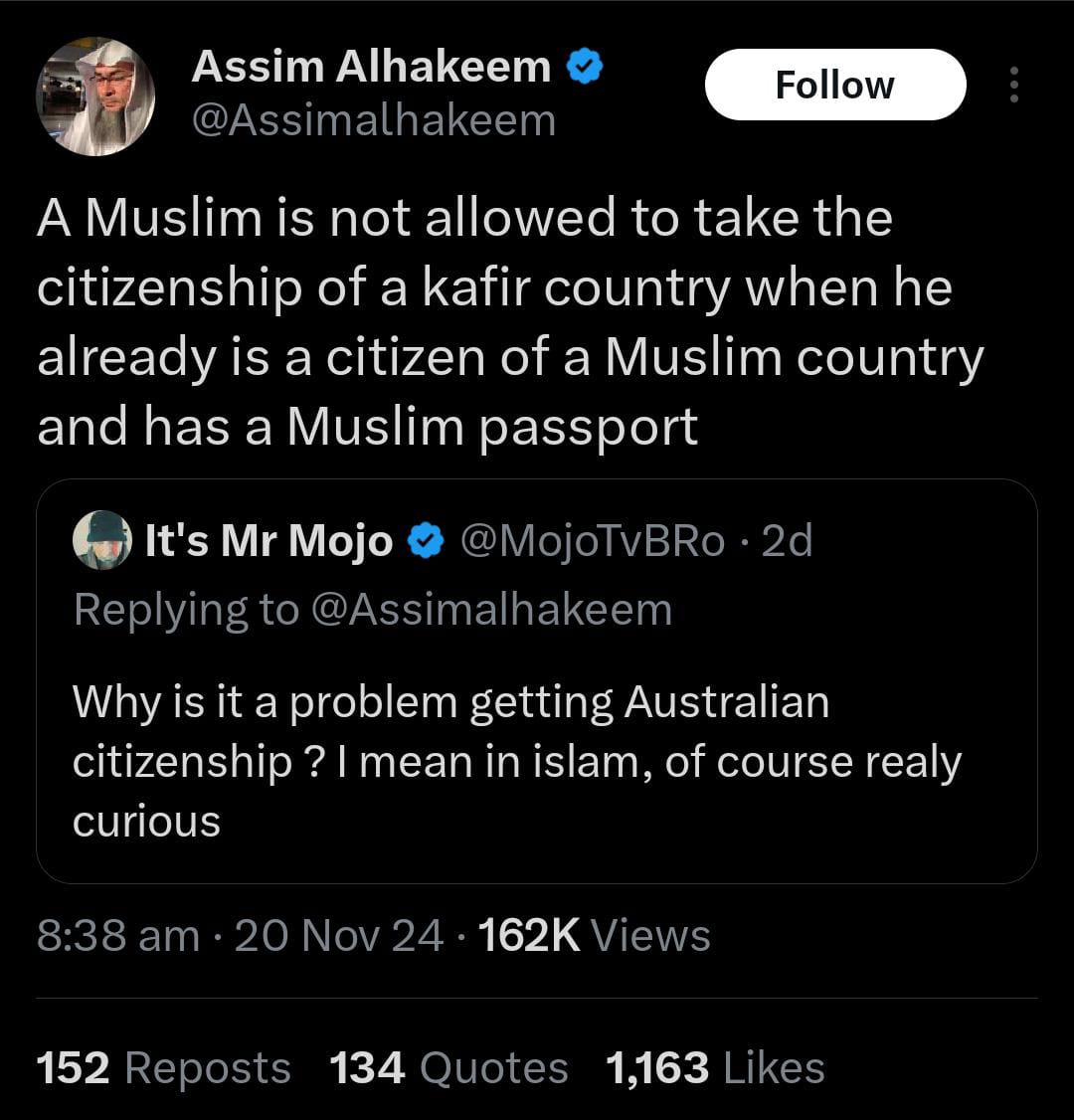This screenshot has width=1074, height=1120.
Task: Click the Assim Alhakeem display name
Action: click(x=371, y=67)
